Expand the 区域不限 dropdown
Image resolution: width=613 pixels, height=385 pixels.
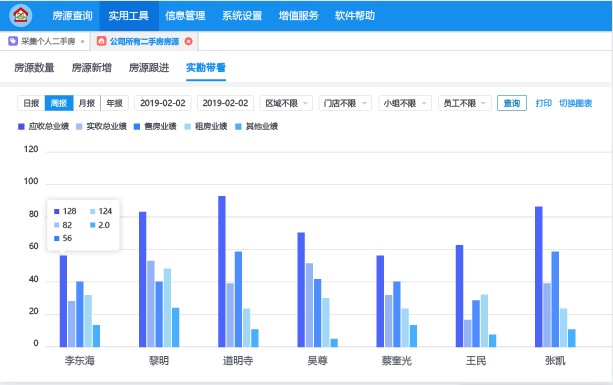(x=286, y=103)
